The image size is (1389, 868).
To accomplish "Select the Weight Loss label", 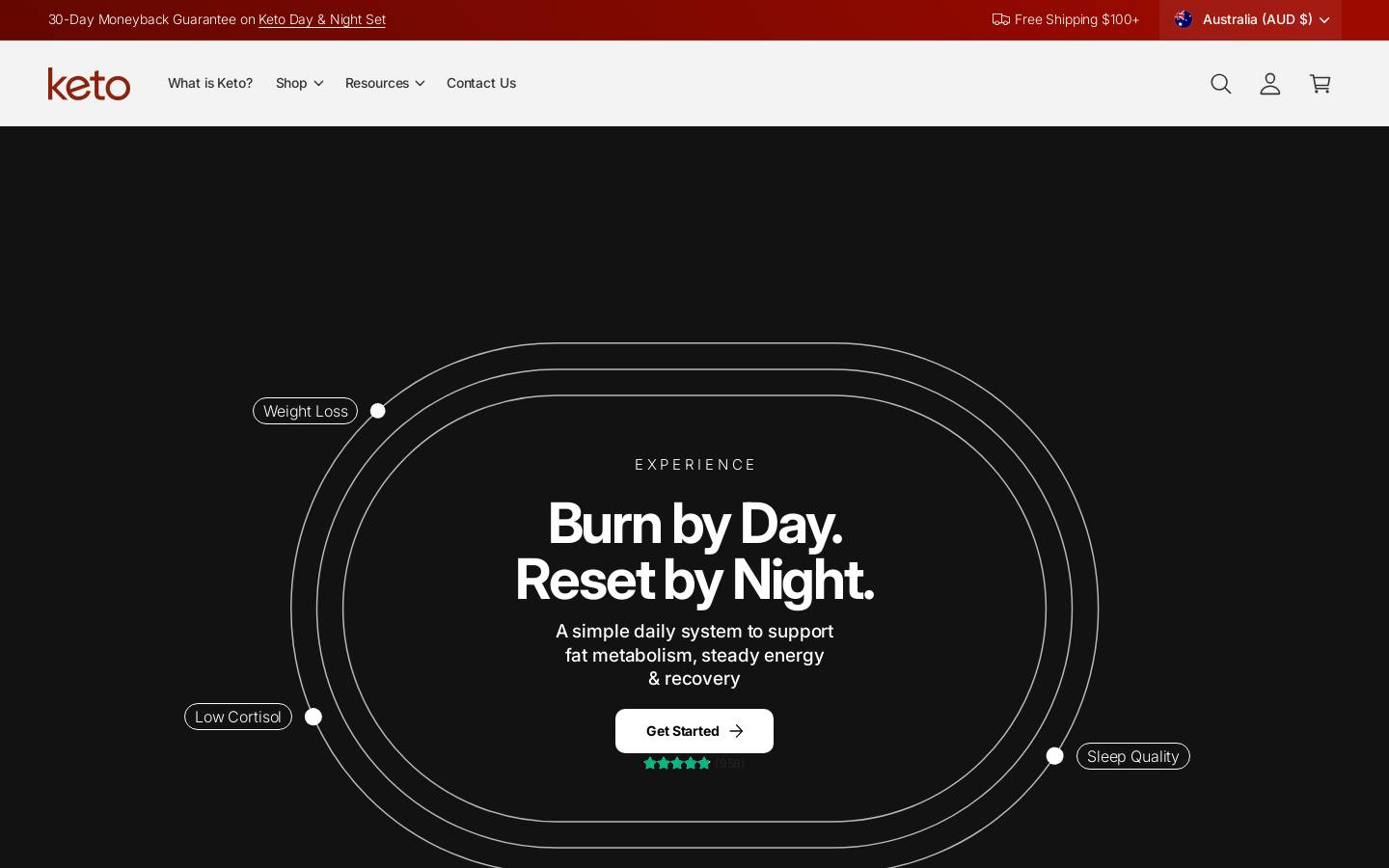I will [305, 411].
